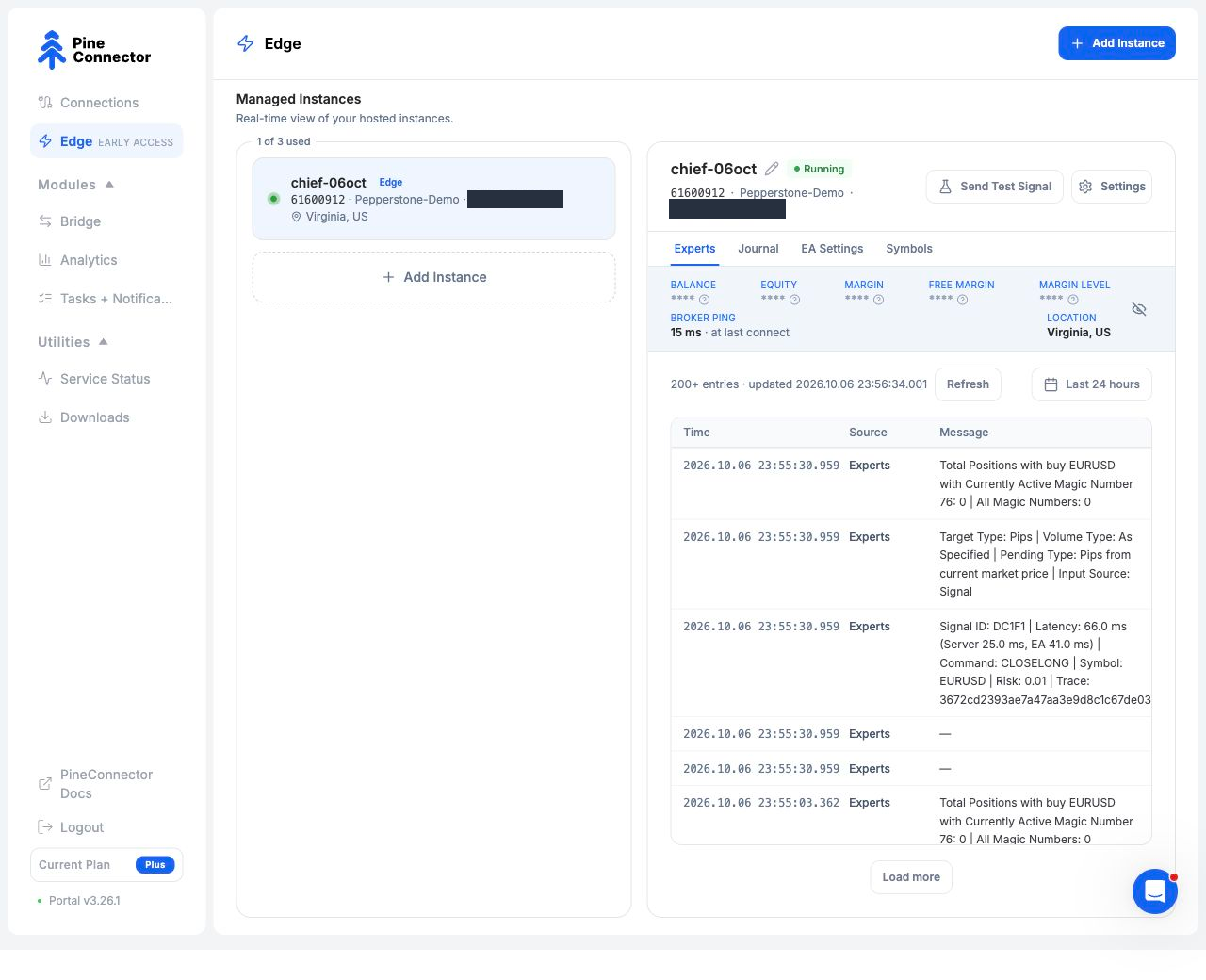The image size is (1206, 980).
Task: Click the Margin help question mark icon
Action: click(x=878, y=300)
